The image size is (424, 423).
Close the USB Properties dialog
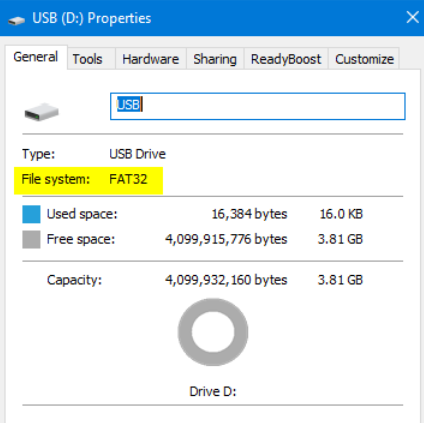pos(412,17)
